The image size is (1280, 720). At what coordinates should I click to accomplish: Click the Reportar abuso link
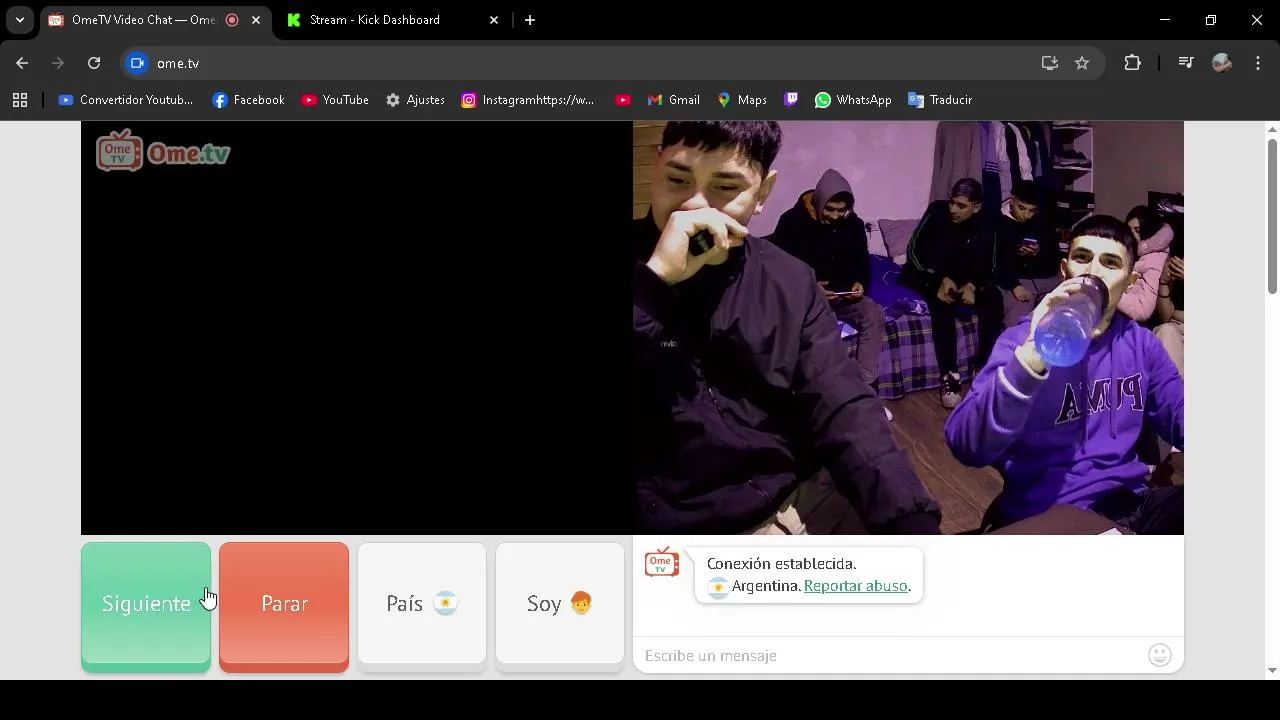(855, 586)
